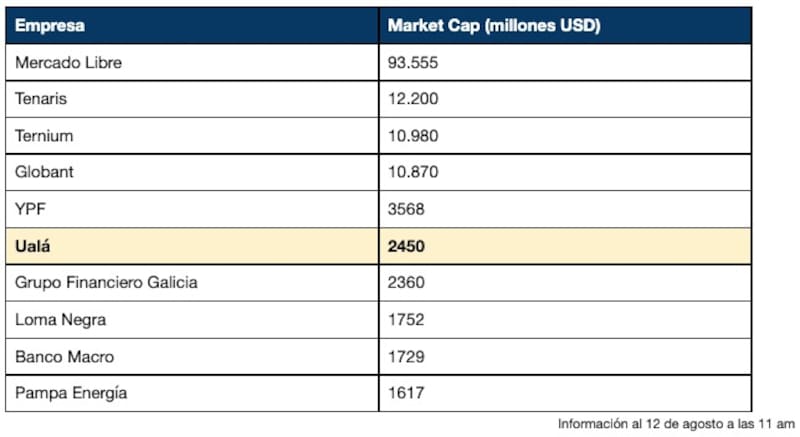The height and width of the screenshot is (437, 800).
Task: Click the Loma Negra company cell
Action: [x=60, y=320]
